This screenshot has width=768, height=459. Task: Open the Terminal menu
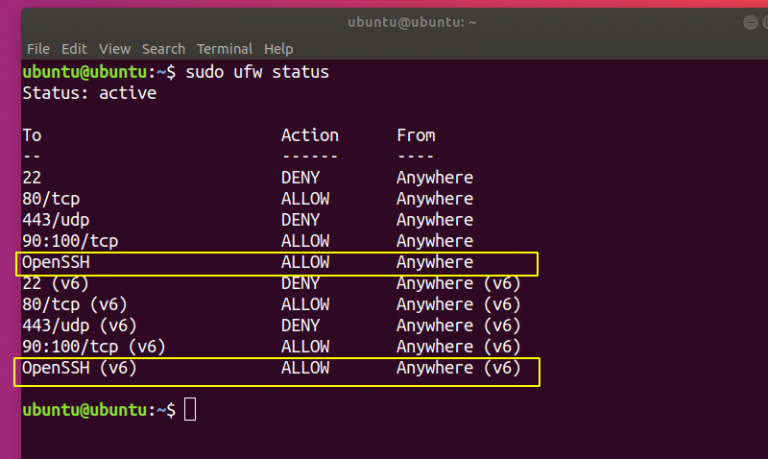[x=224, y=48]
